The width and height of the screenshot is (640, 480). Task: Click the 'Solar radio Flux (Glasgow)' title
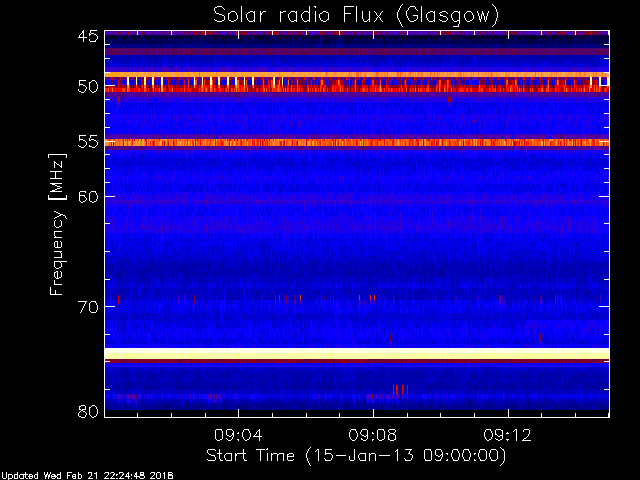point(356,16)
